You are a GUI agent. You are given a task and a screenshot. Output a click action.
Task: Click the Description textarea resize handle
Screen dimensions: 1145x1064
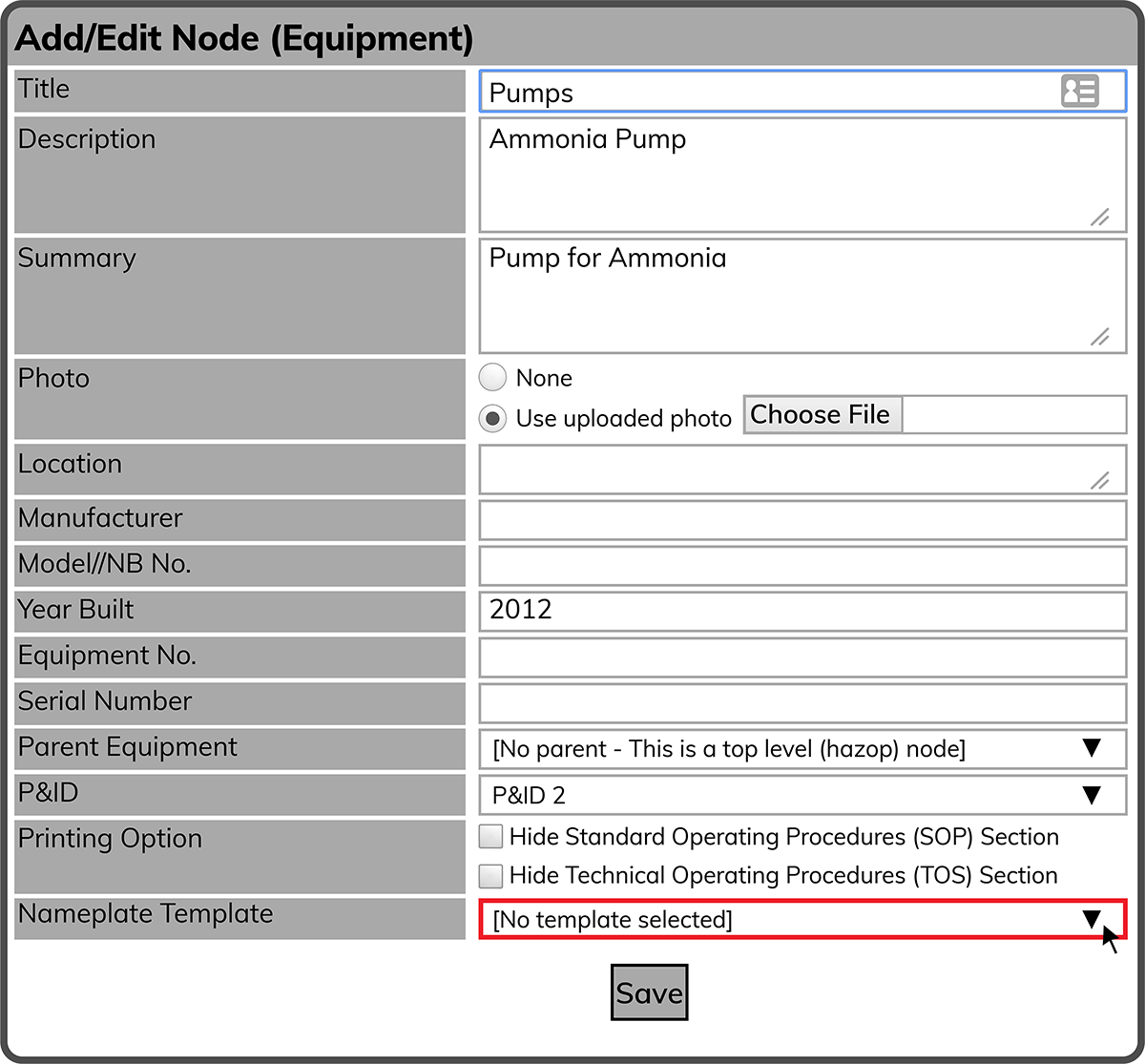[x=1099, y=218]
